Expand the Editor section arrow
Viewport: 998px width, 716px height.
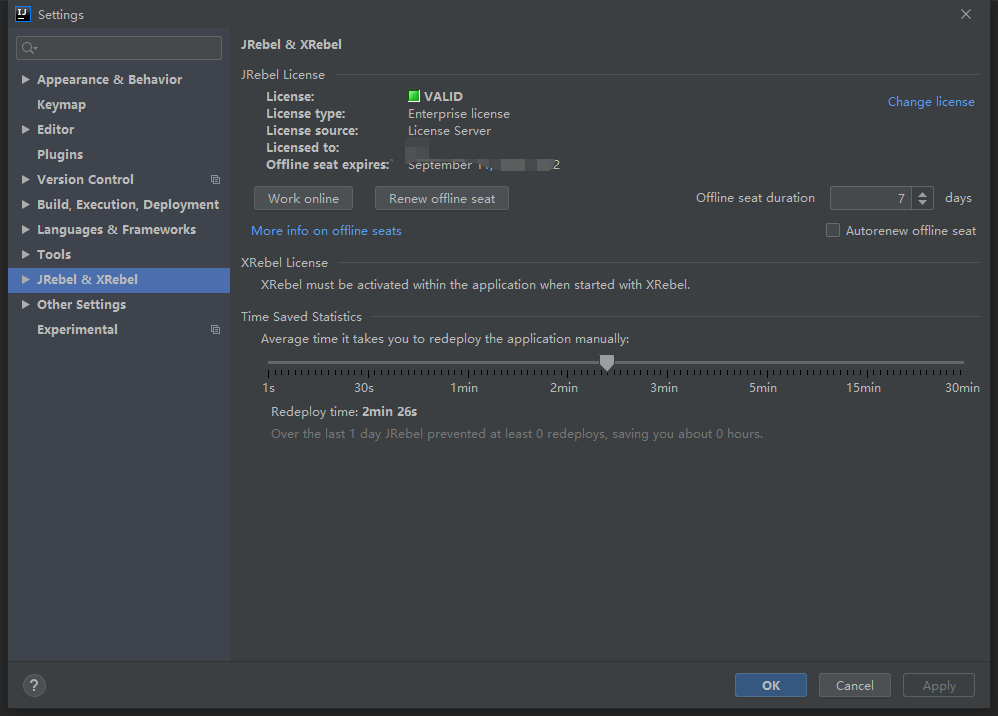pos(25,129)
